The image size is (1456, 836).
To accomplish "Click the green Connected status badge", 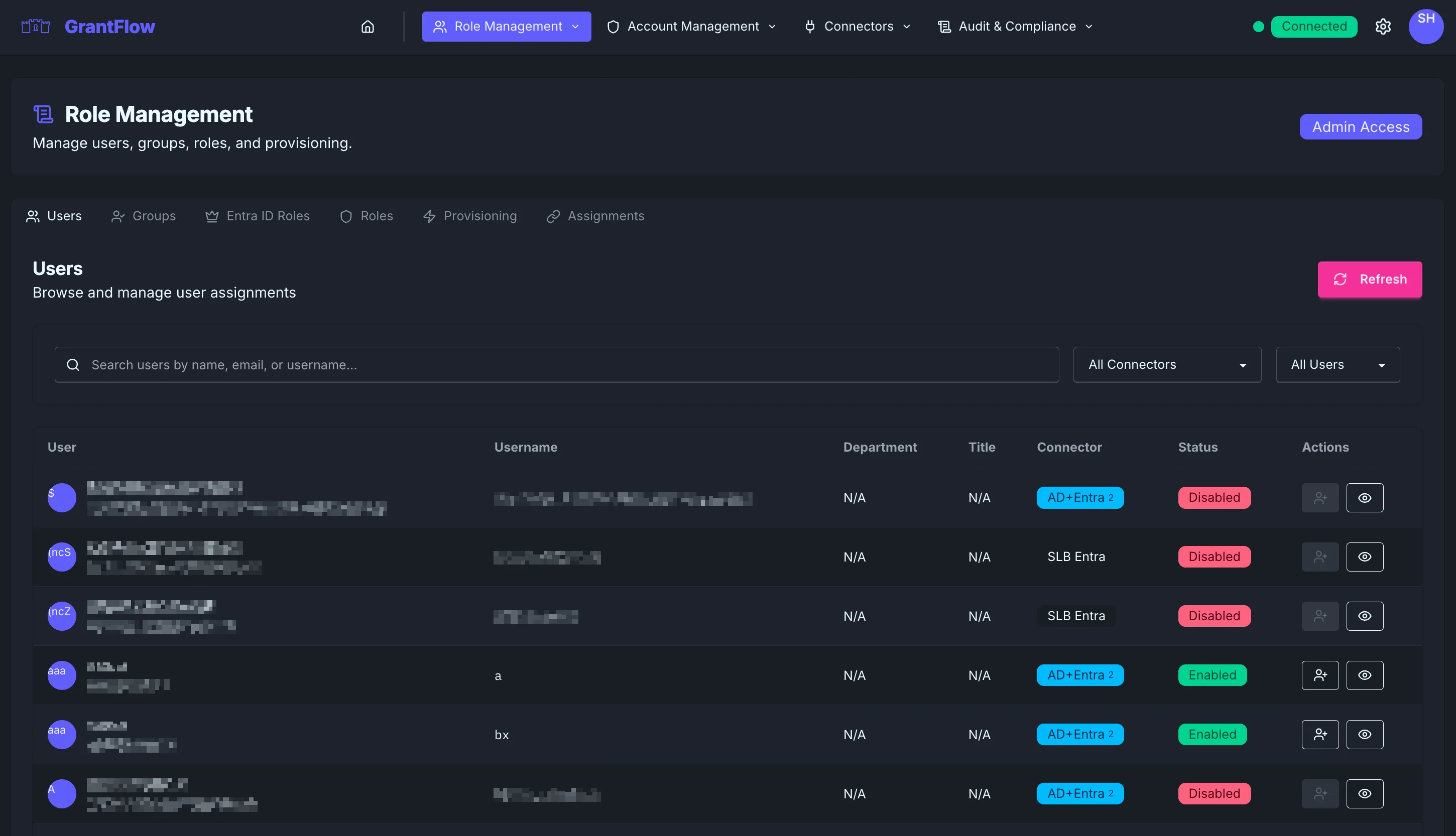I will (1313, 27).
